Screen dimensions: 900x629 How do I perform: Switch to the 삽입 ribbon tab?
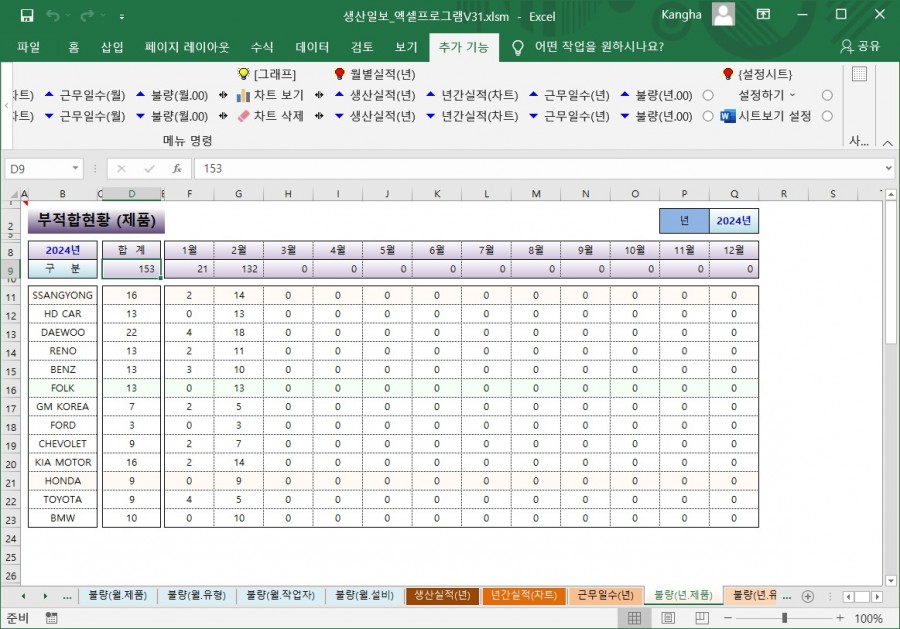[x=112, y=47]
